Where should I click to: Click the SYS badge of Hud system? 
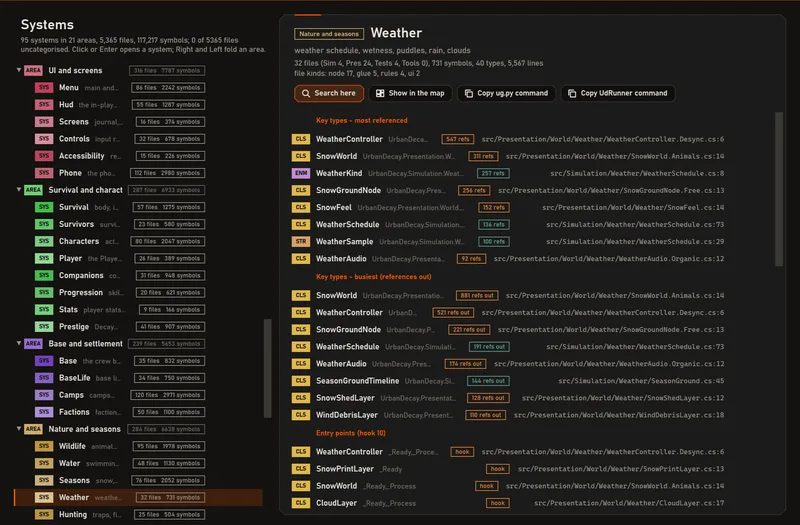[44, 105]
